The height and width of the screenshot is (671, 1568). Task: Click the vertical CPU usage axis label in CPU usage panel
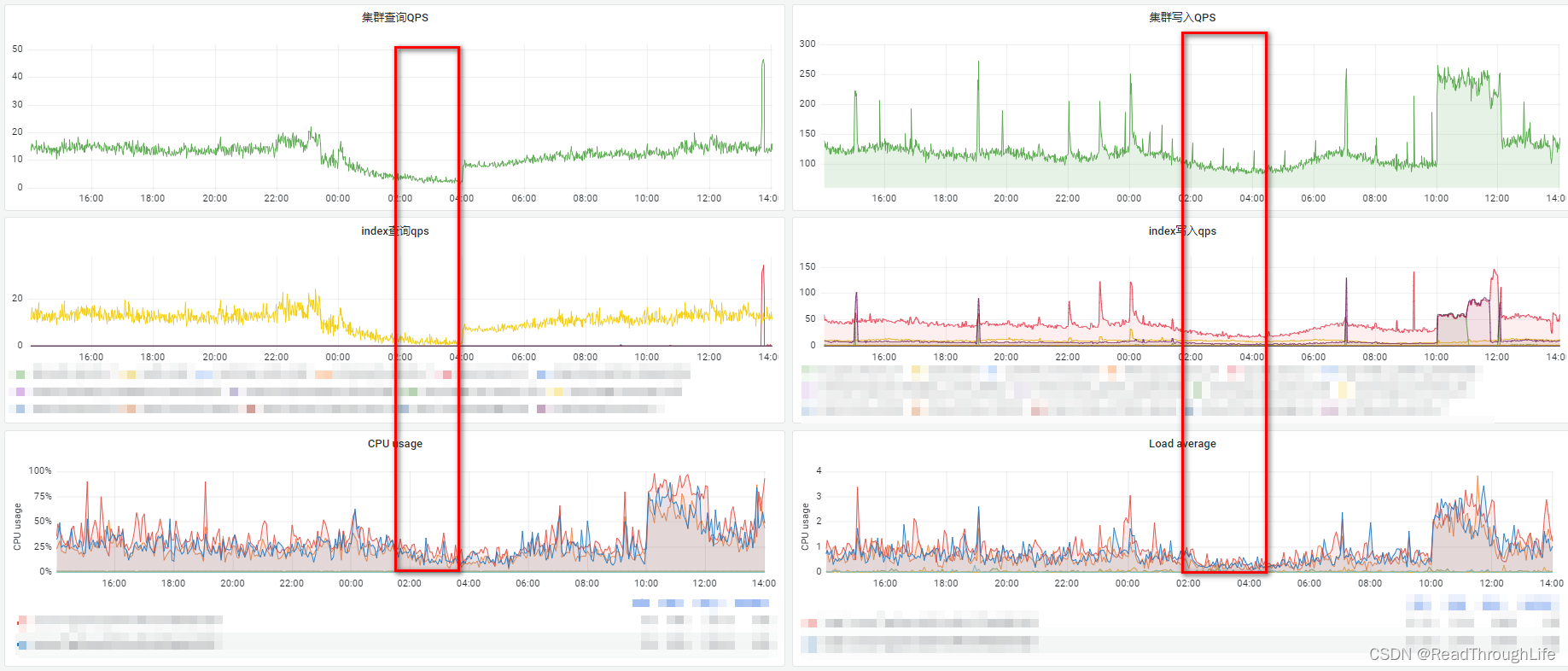[17, 526]
